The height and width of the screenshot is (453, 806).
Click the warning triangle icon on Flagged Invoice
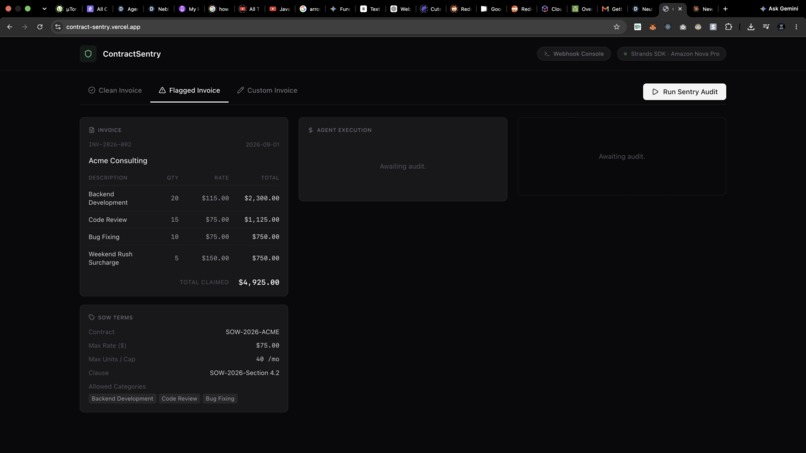tap(162, 90)
